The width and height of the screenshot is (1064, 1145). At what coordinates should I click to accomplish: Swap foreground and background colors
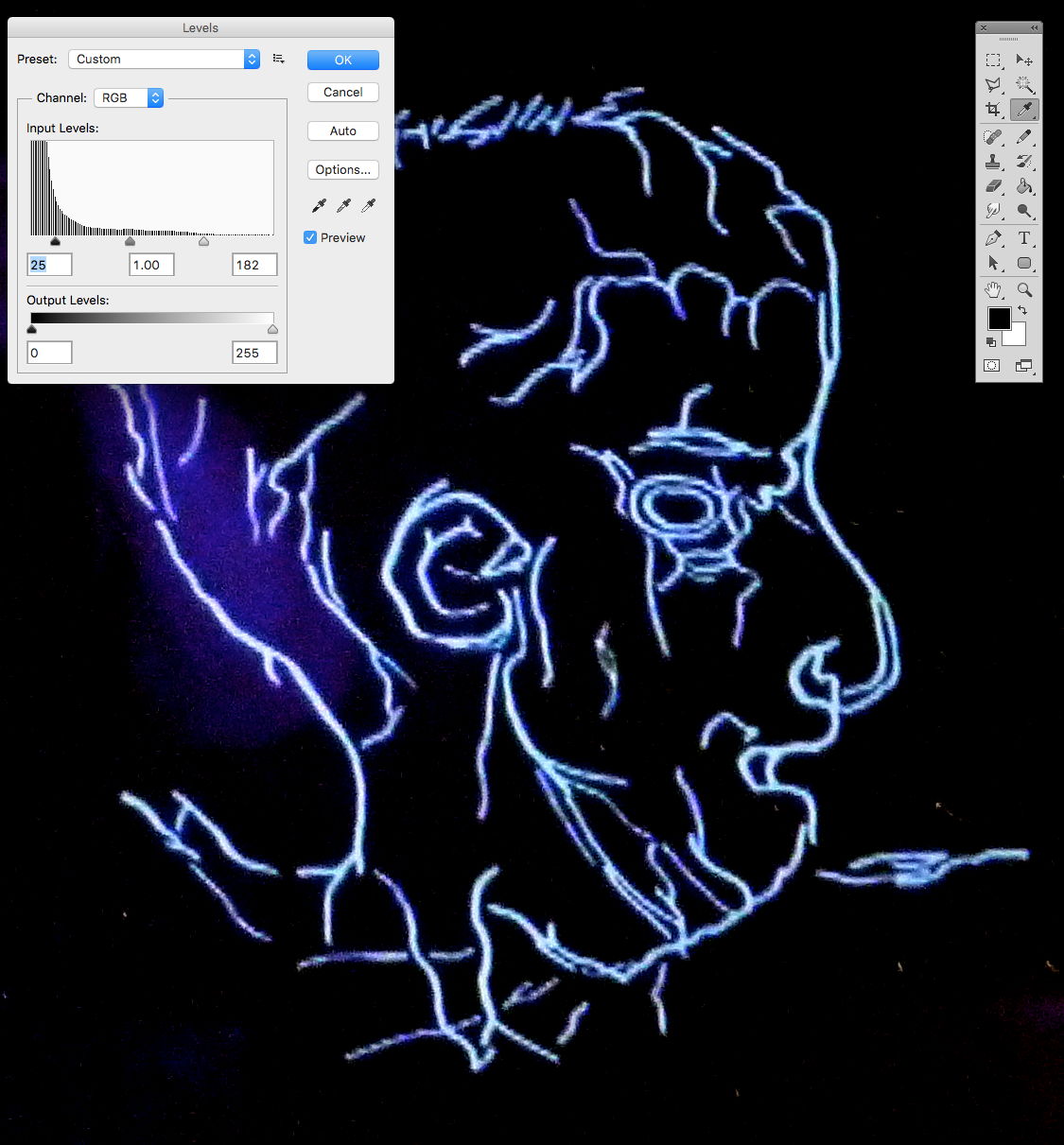point(1022,311)
